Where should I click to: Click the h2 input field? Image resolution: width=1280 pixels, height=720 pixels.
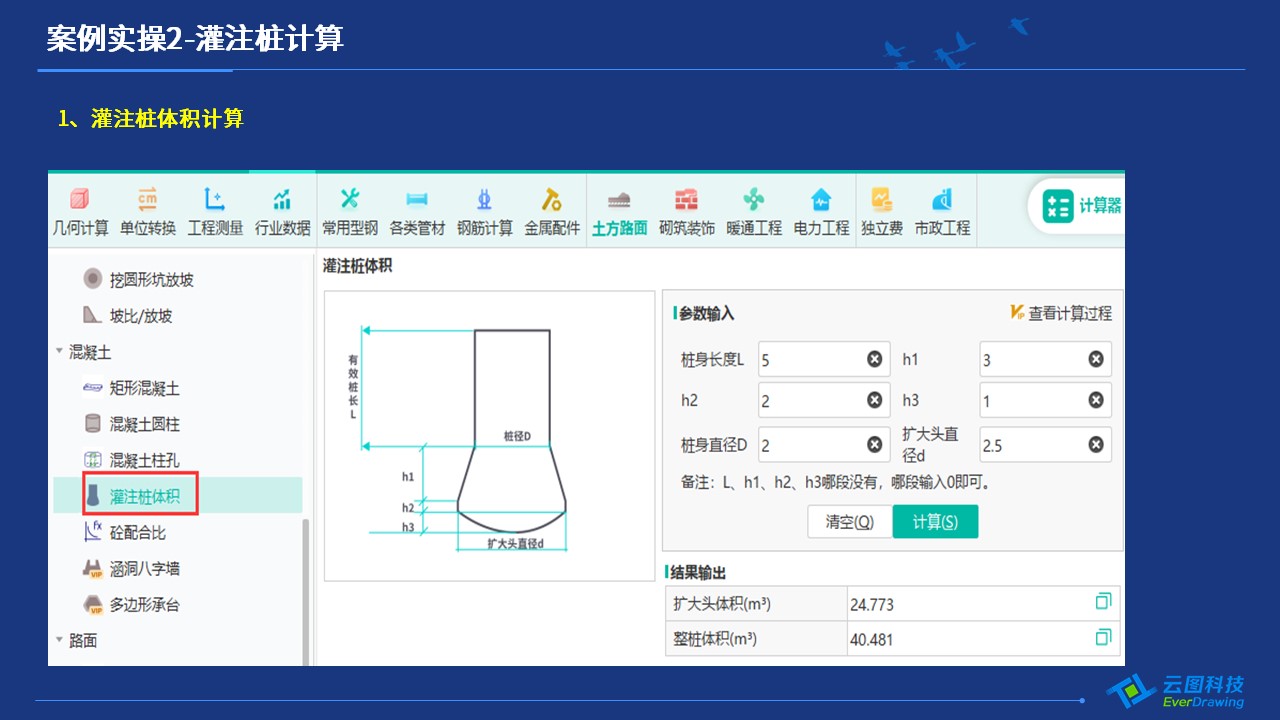tap(824, 401)
